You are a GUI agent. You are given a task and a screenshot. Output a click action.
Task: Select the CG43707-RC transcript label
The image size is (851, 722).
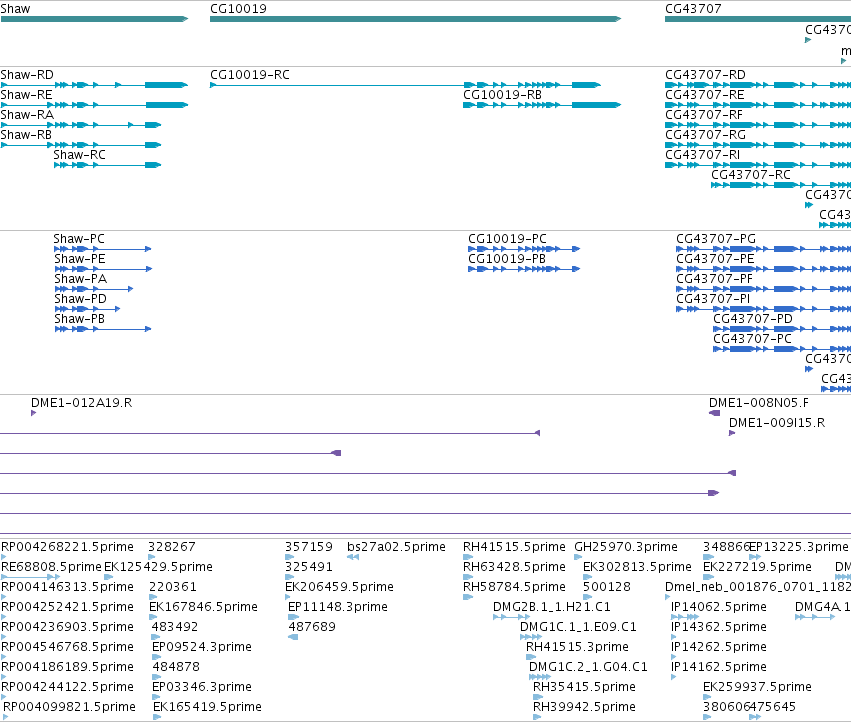click(751, 175)
